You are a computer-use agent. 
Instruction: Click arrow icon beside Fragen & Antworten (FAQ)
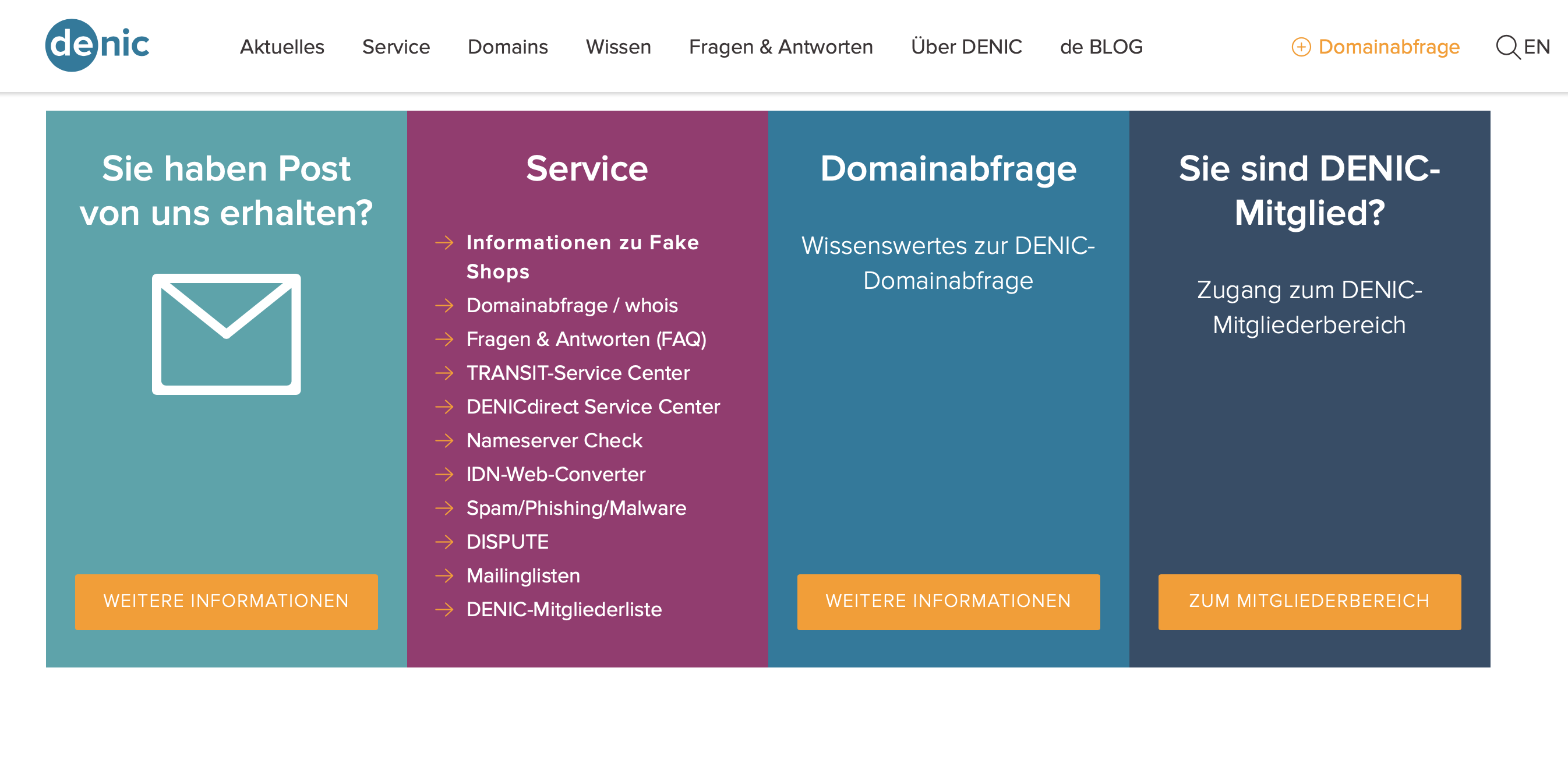pos(444,339)
